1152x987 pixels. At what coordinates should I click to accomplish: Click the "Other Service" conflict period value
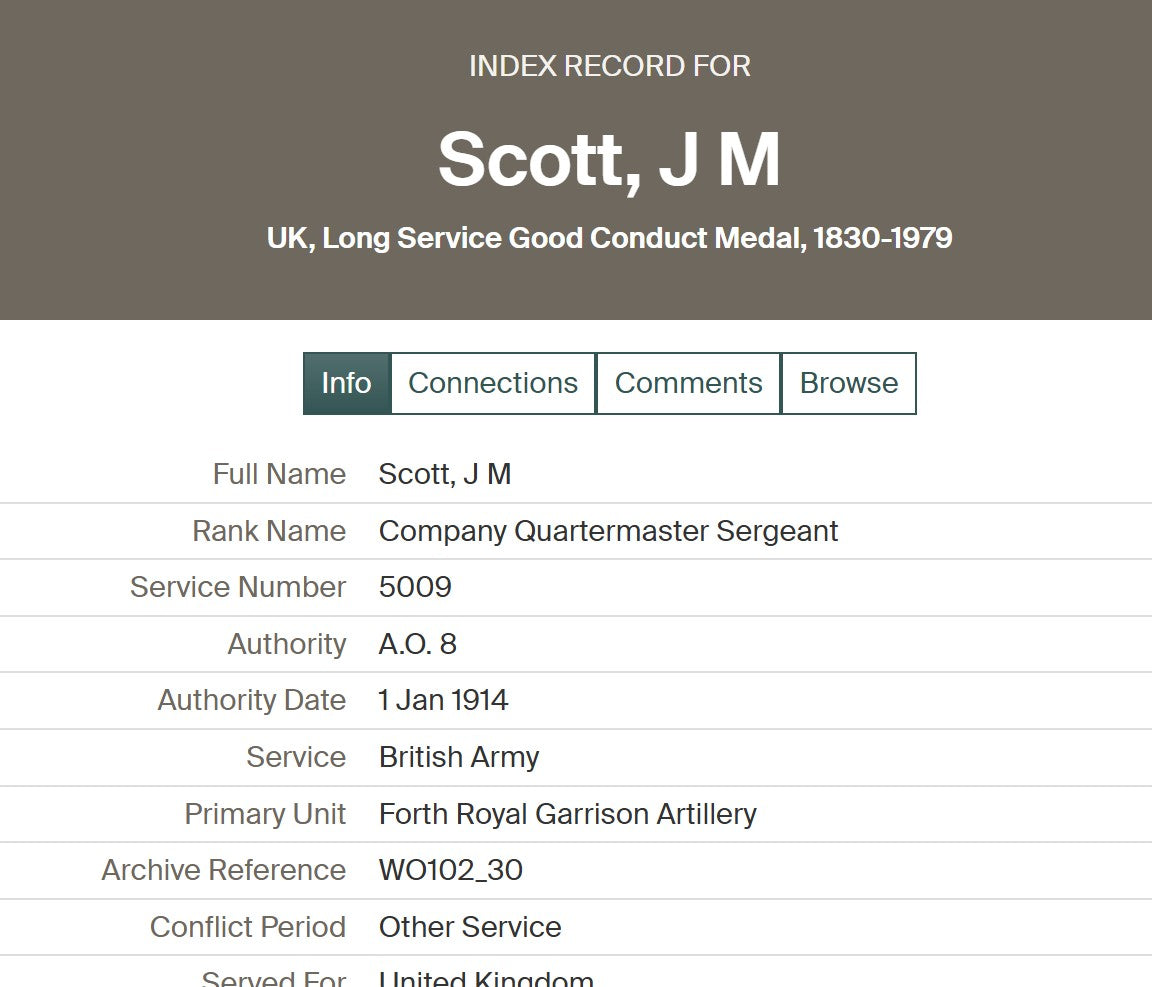[470, 927]
